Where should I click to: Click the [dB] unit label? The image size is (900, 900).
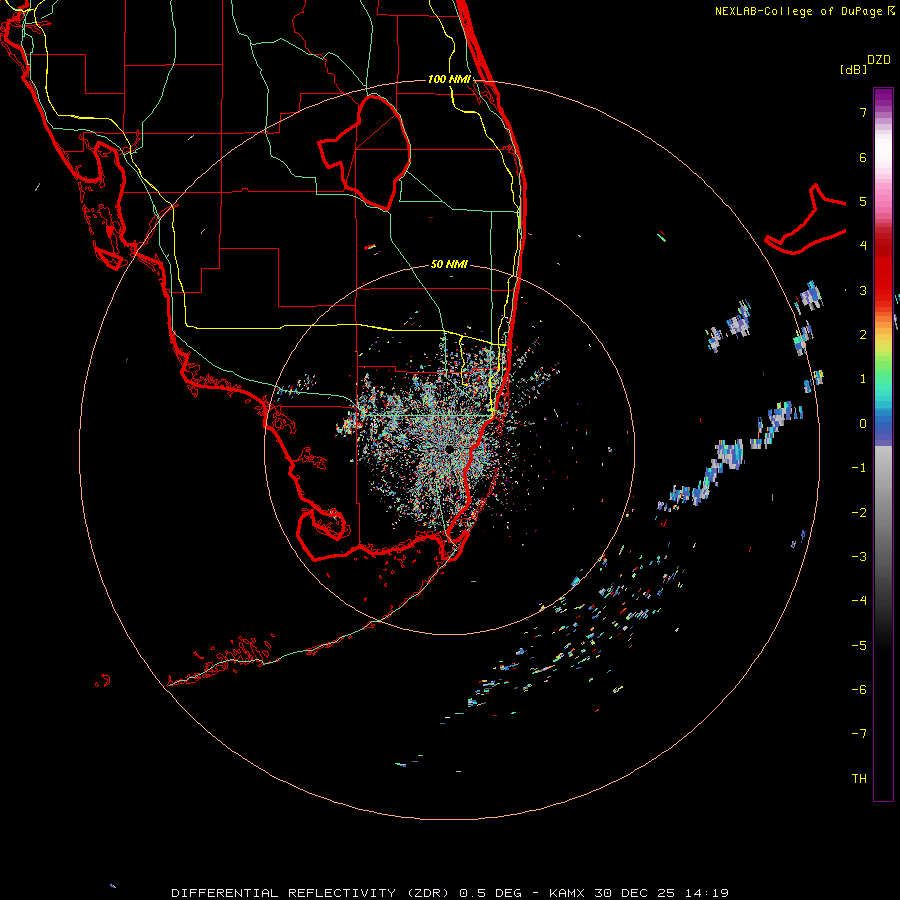[853, 69]
